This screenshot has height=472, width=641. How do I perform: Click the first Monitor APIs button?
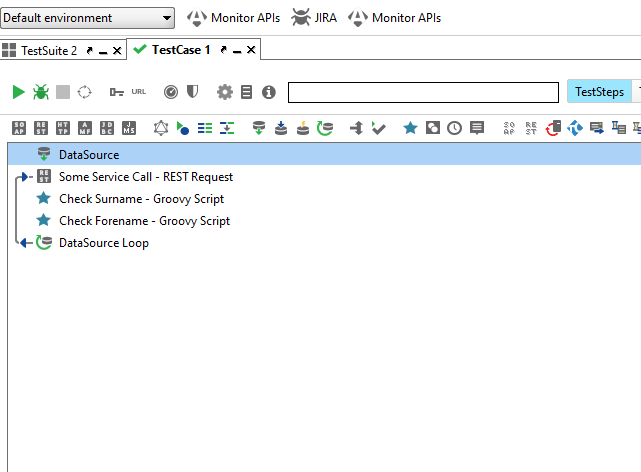[x=234, y=18]
